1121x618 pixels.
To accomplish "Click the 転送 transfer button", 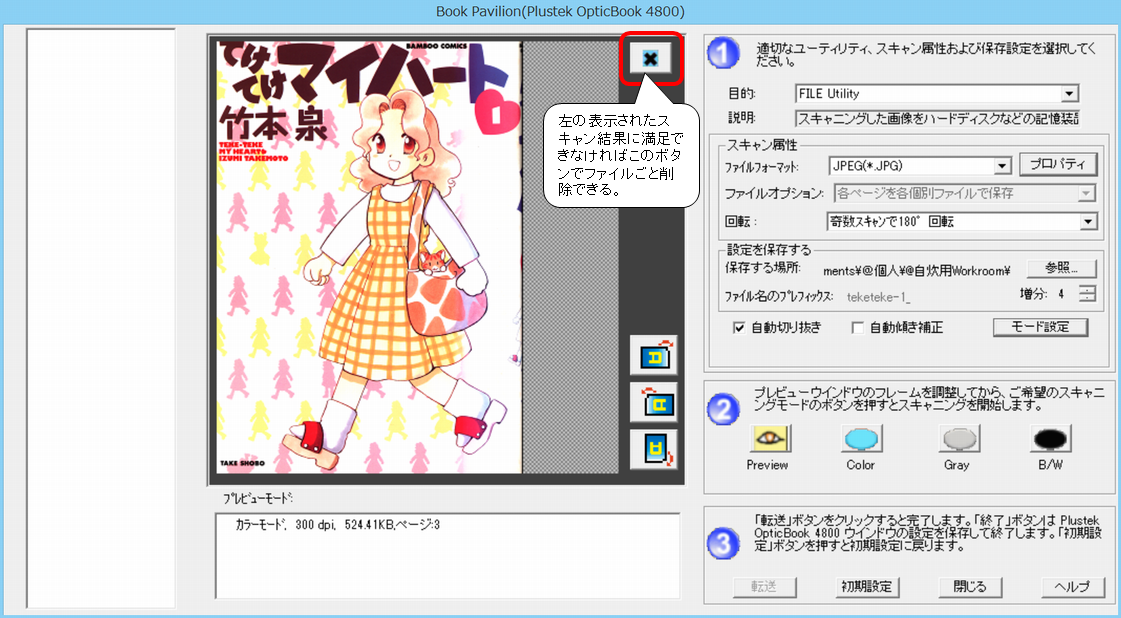I will (x=765, y=587).
